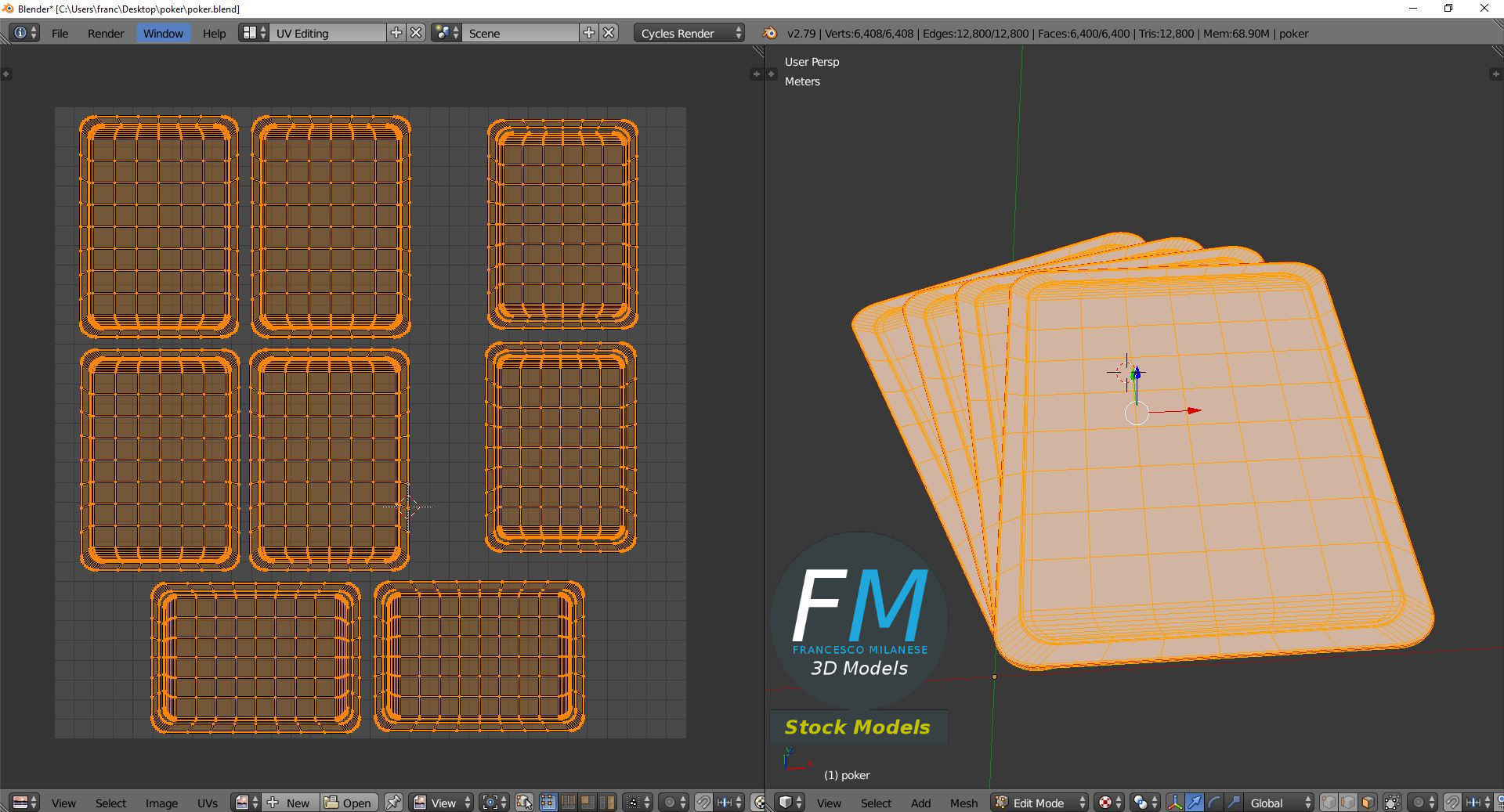Image resolution: width=1504 pixels, height=812 pixels.
Task: Open the Edit Mode interaction dropdown
Action: 1039,803
